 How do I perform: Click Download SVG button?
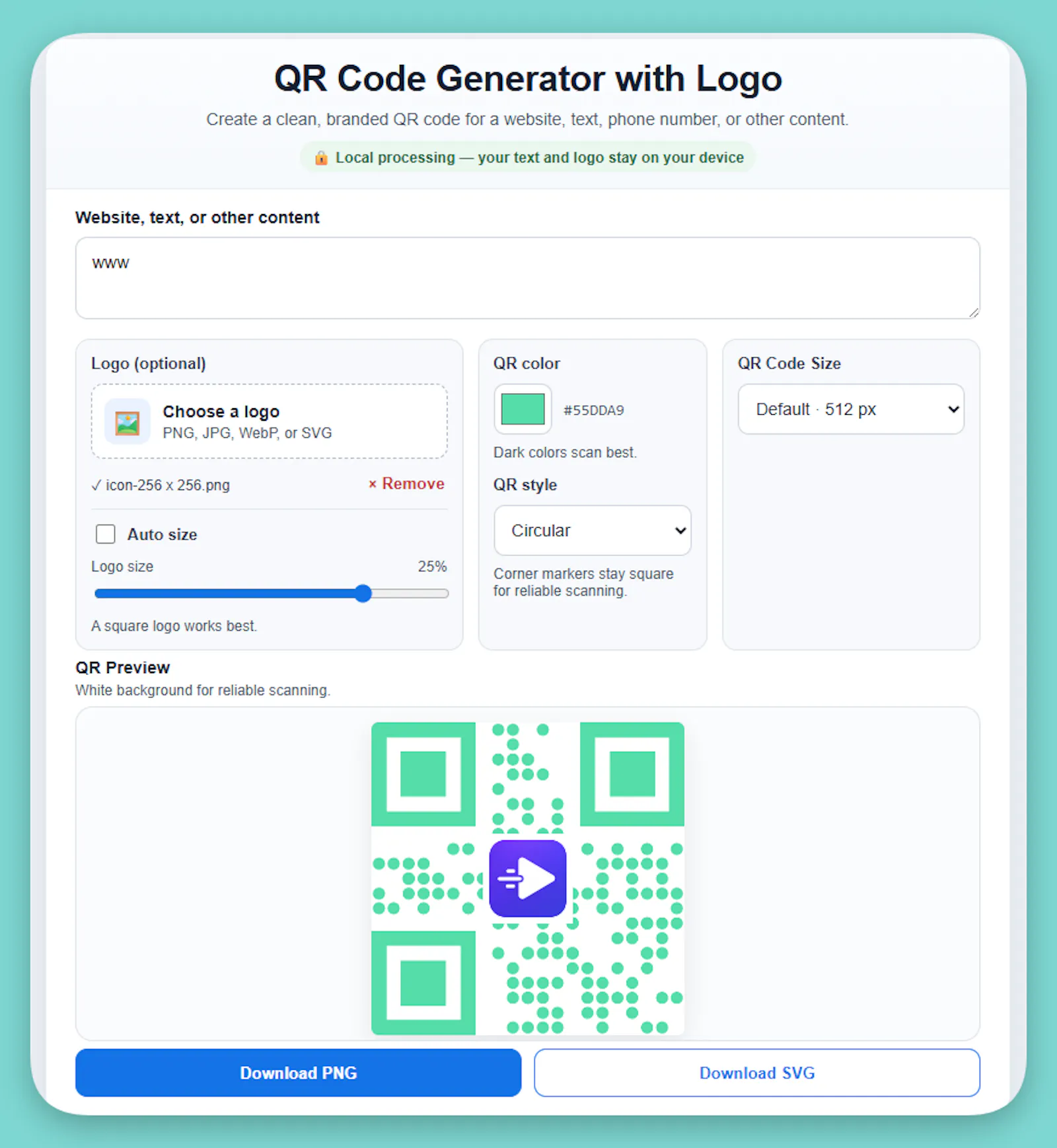[757, 1073]
